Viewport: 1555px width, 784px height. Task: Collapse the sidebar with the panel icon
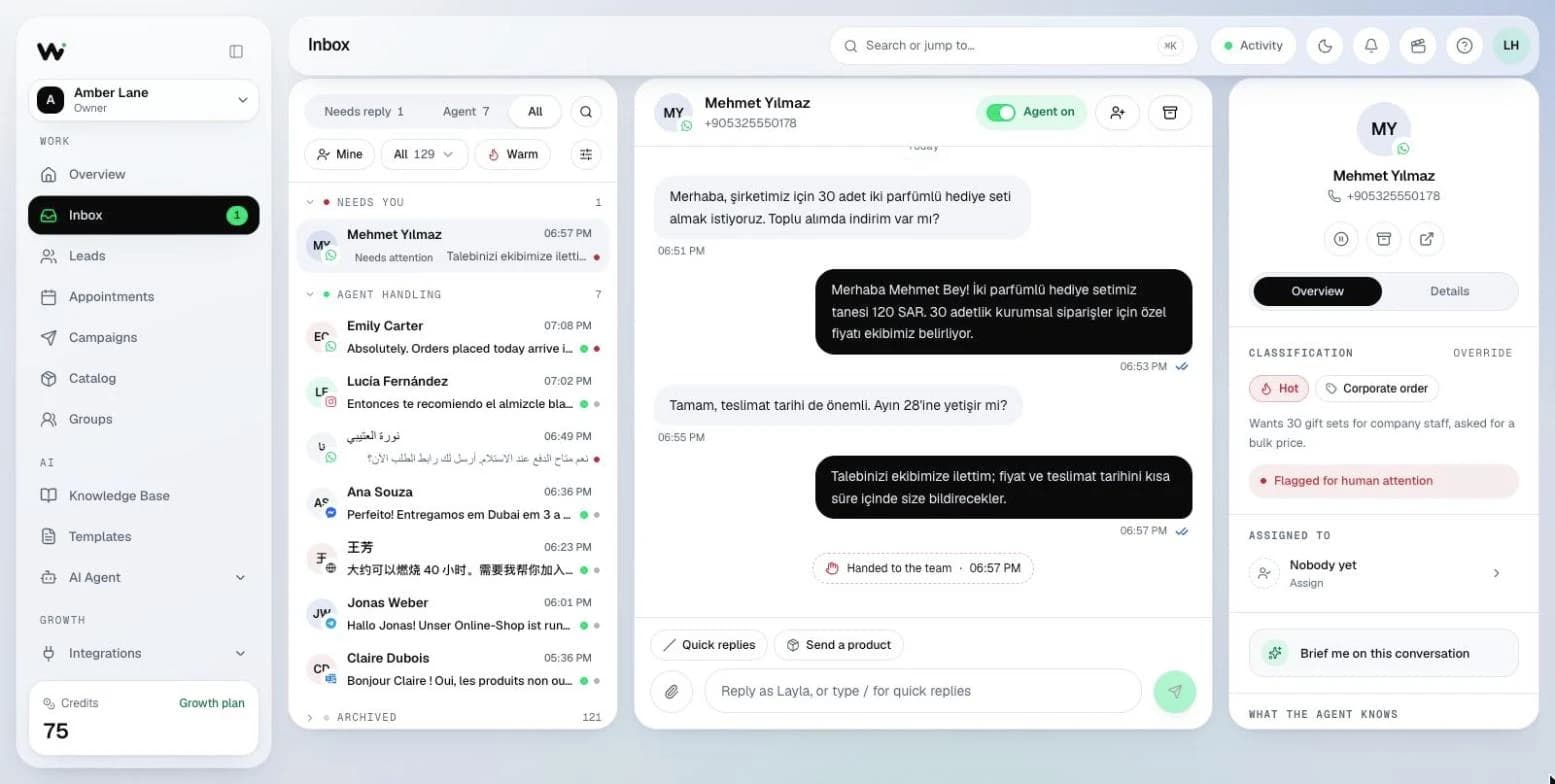(236, 51)
